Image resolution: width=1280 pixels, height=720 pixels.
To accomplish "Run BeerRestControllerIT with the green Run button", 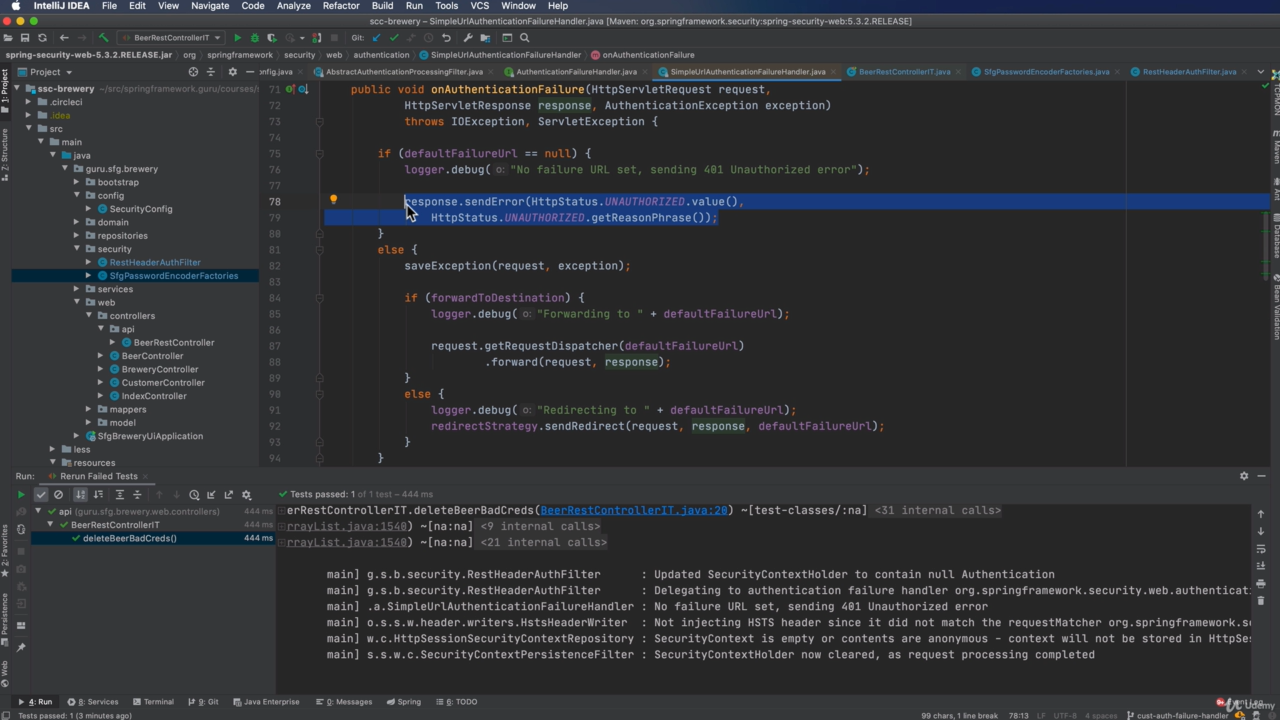I will pyautogui.click(x=238, y=38).
